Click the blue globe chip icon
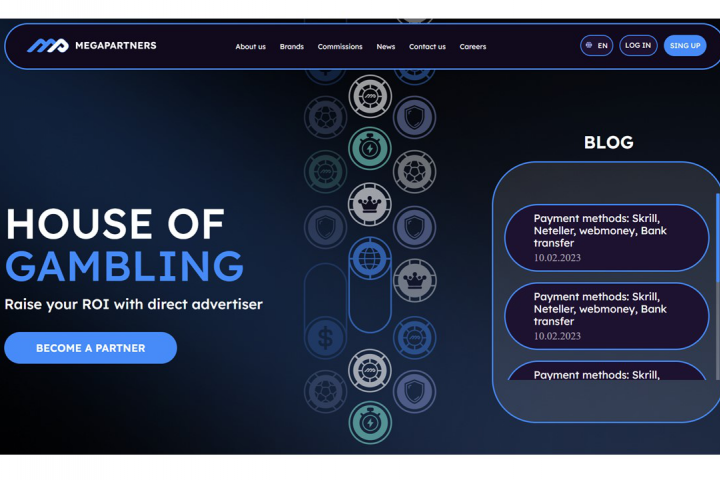Viewport: 720px width, 480px height. point(370,258)
